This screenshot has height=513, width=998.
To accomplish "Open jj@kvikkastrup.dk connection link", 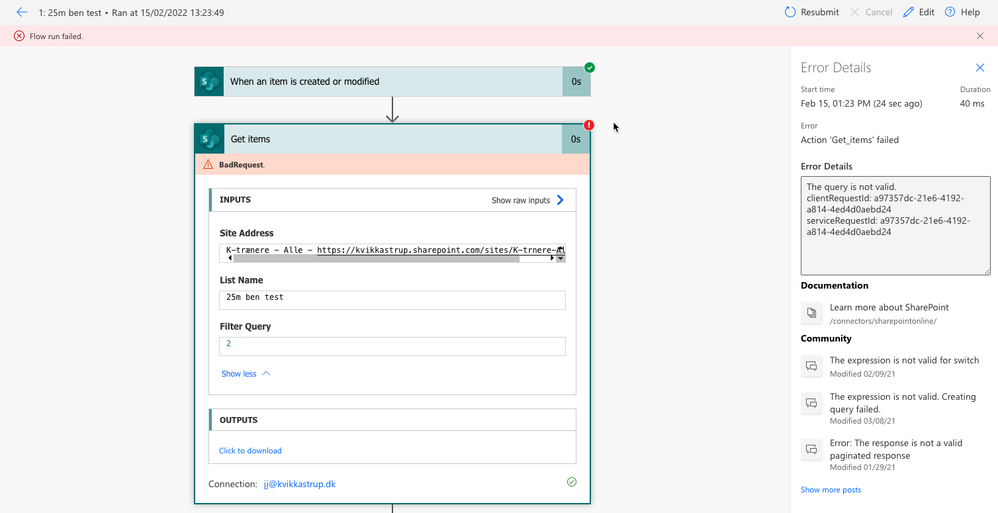I will pos(300,484).
